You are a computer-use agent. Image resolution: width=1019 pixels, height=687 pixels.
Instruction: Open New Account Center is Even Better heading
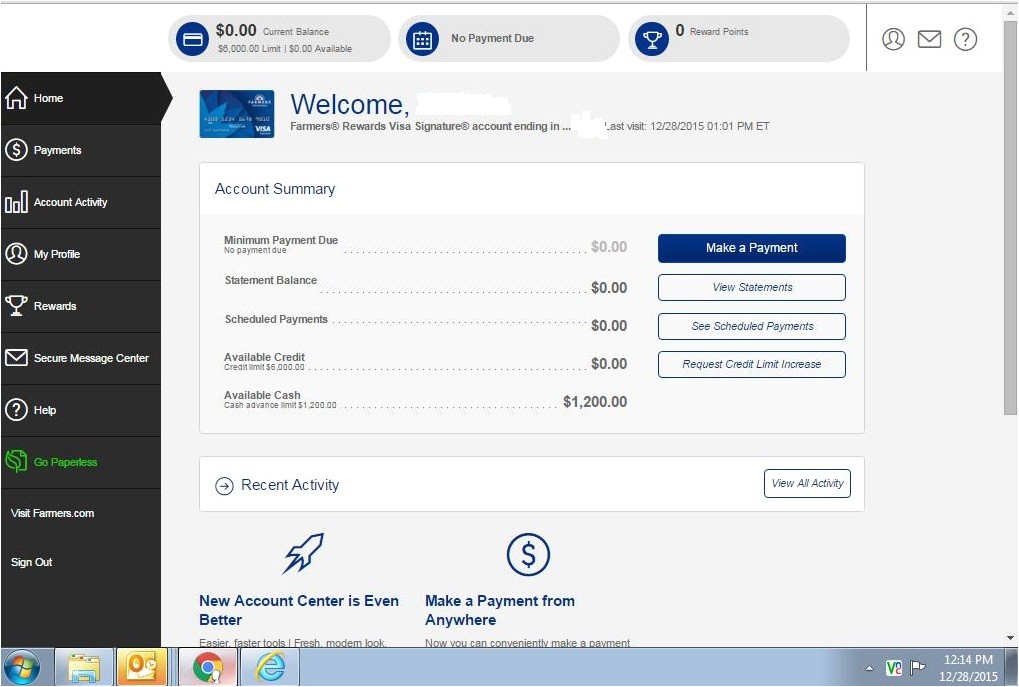[x=299, y=610]
